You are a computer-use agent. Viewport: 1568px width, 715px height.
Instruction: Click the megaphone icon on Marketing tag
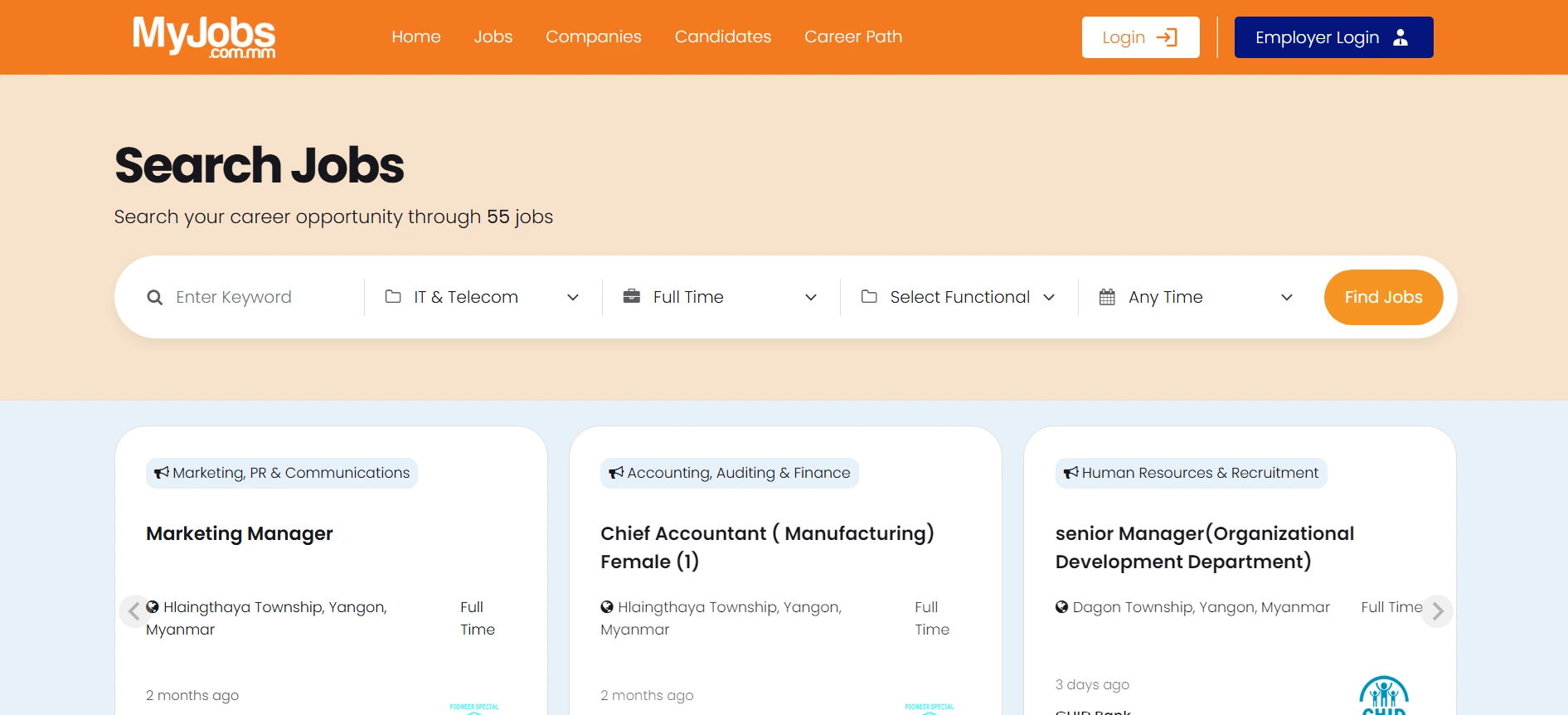tap(162, 473)
